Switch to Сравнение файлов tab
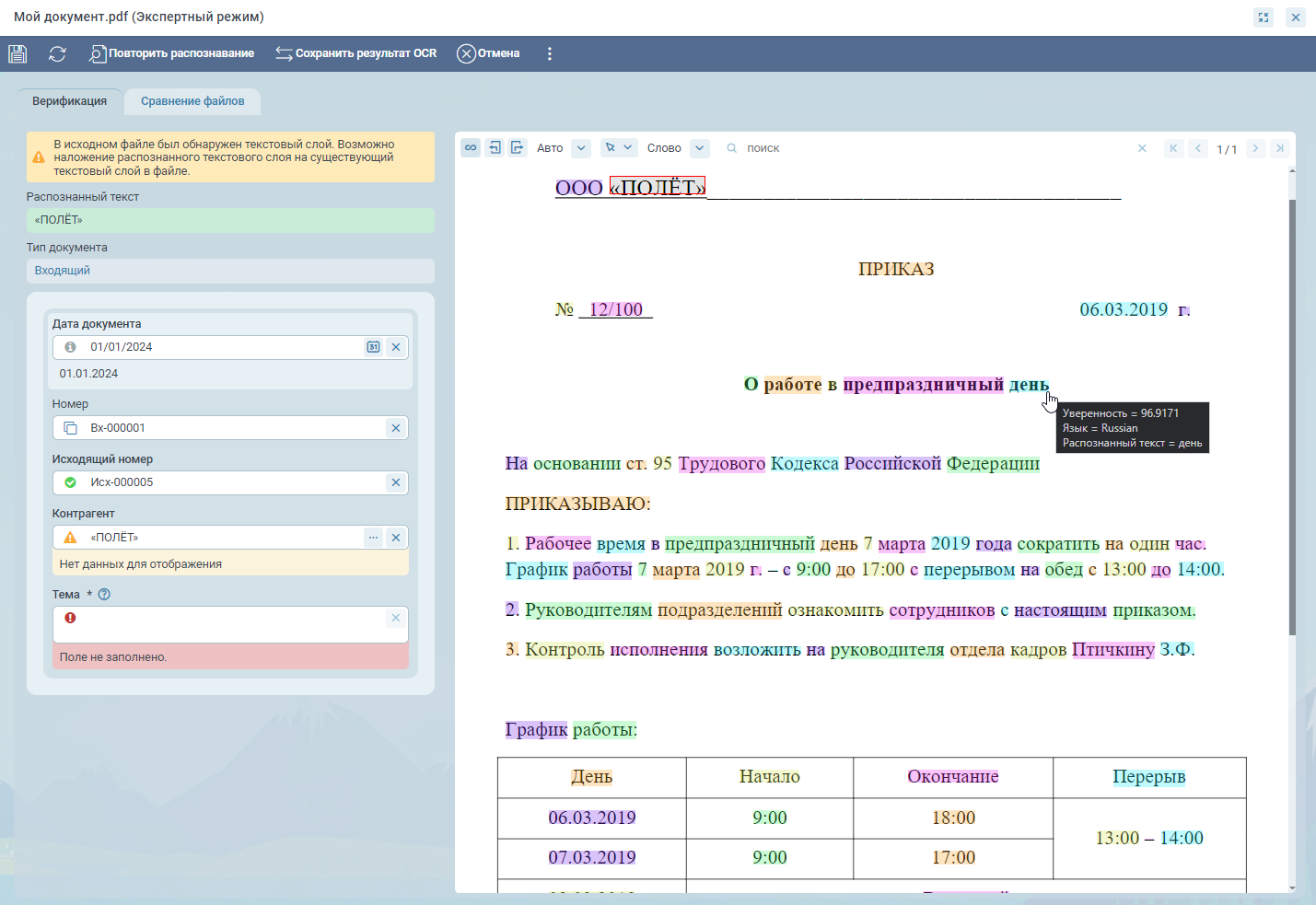 tap(192, 101)
